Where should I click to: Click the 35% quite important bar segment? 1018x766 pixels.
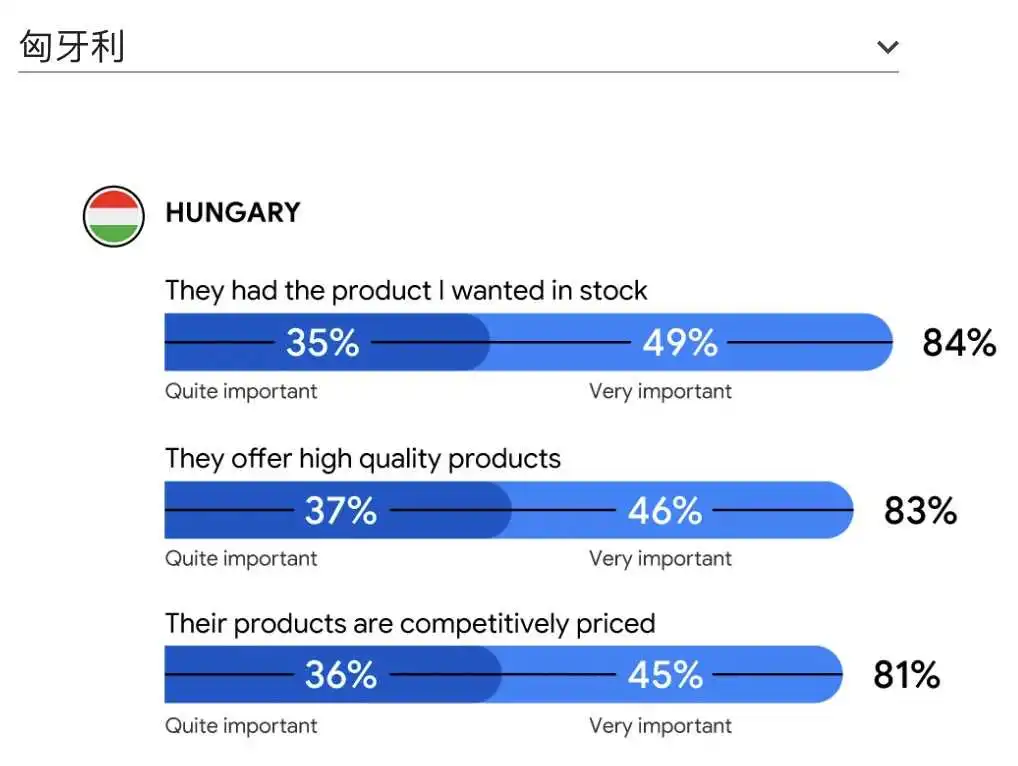tap(327, 342)
